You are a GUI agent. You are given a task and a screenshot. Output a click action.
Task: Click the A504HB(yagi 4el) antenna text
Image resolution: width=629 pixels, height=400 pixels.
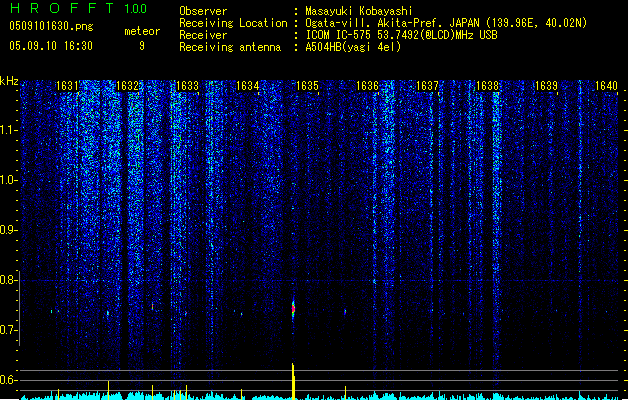pyautogui.click(x=353, y=47)
